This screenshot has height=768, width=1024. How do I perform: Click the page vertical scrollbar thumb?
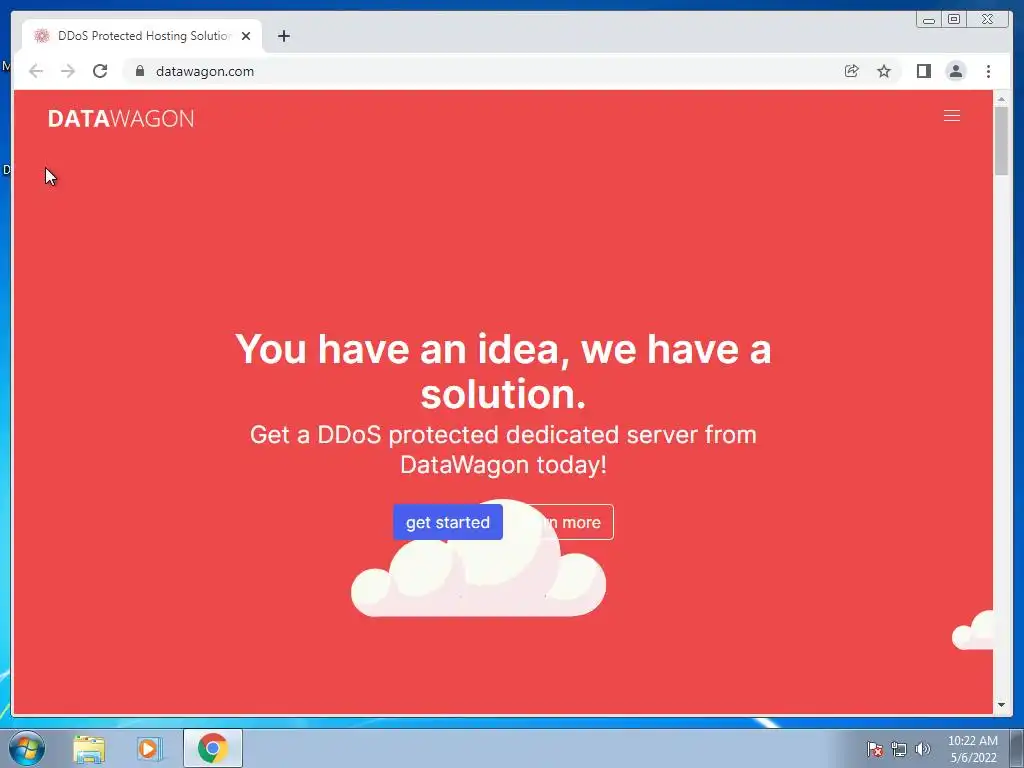point(1001,140)
